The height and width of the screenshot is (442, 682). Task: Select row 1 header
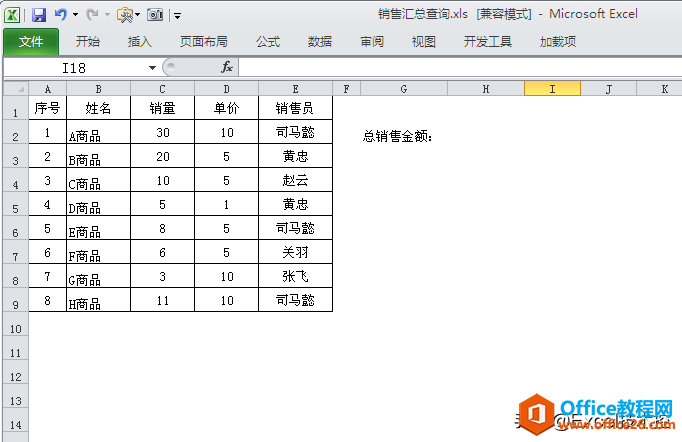(16, 108)
